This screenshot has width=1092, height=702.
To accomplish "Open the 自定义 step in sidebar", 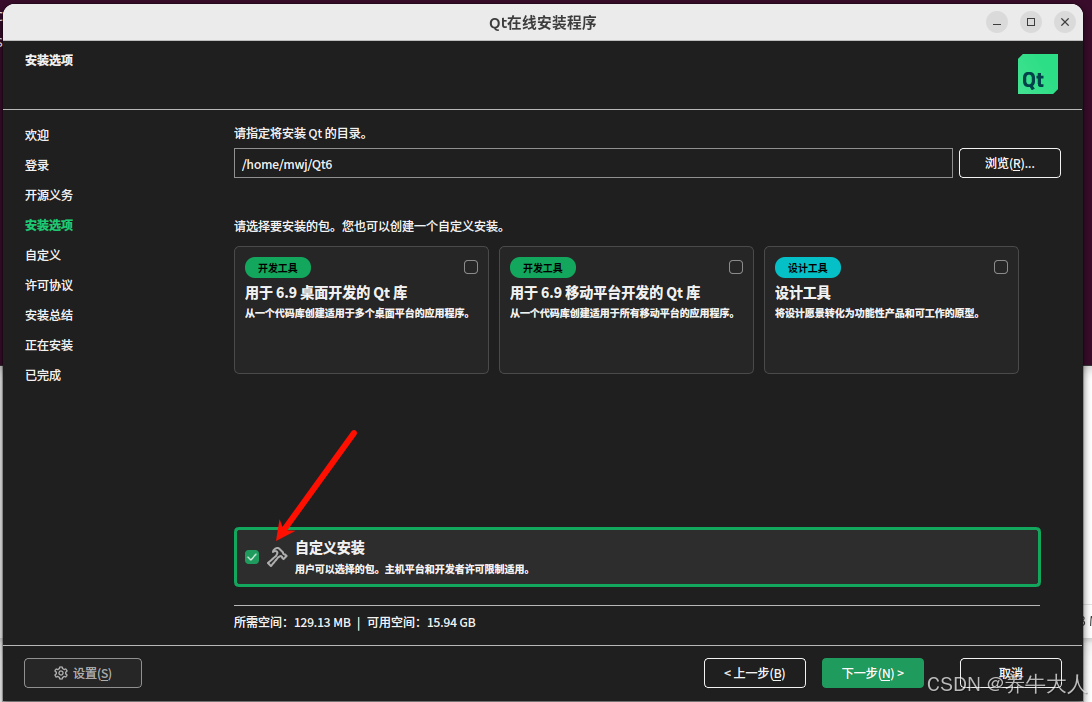I will tap(43, 255).
